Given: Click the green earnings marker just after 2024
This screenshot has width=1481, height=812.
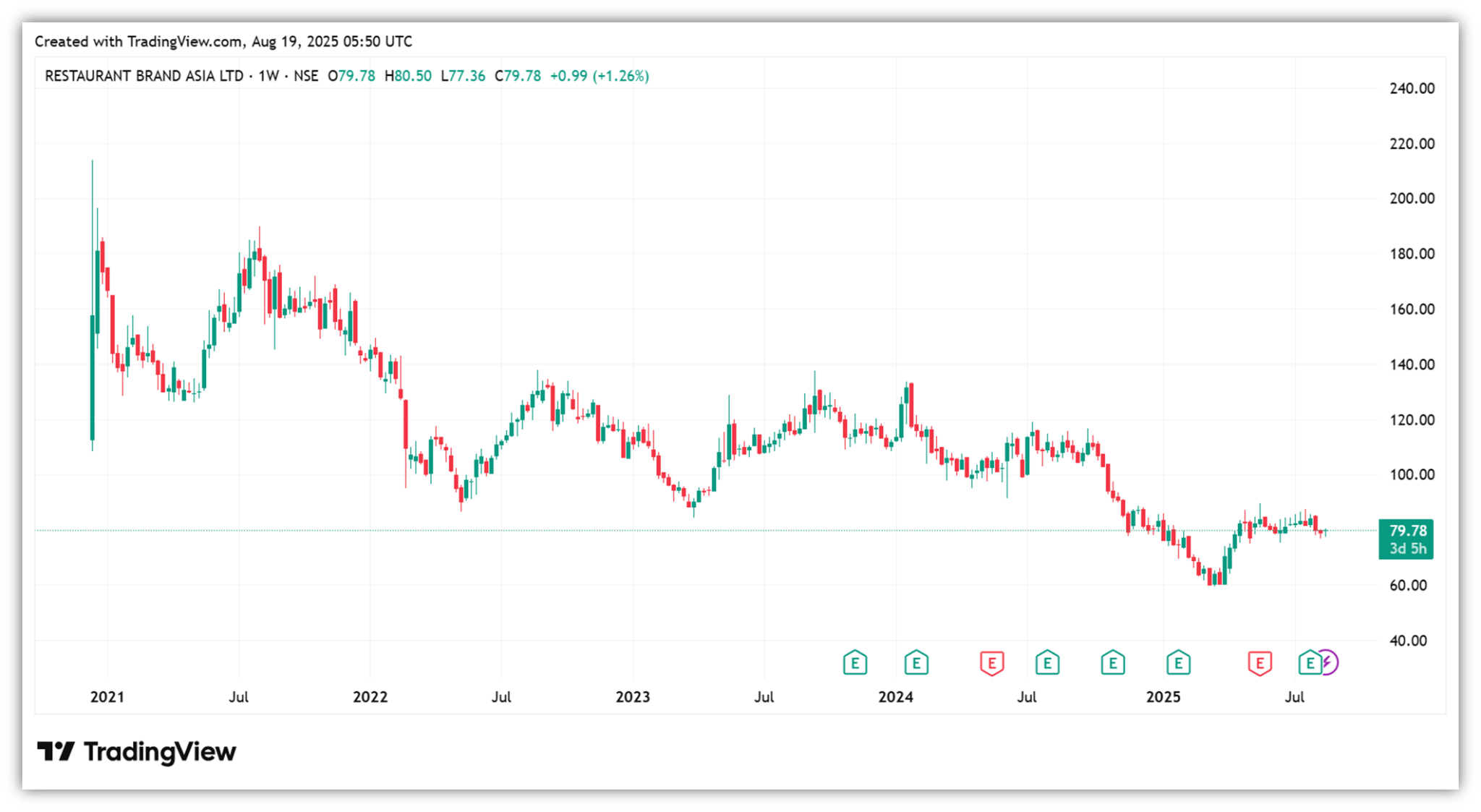Looking at the screenshot, I should pos(916,662).
